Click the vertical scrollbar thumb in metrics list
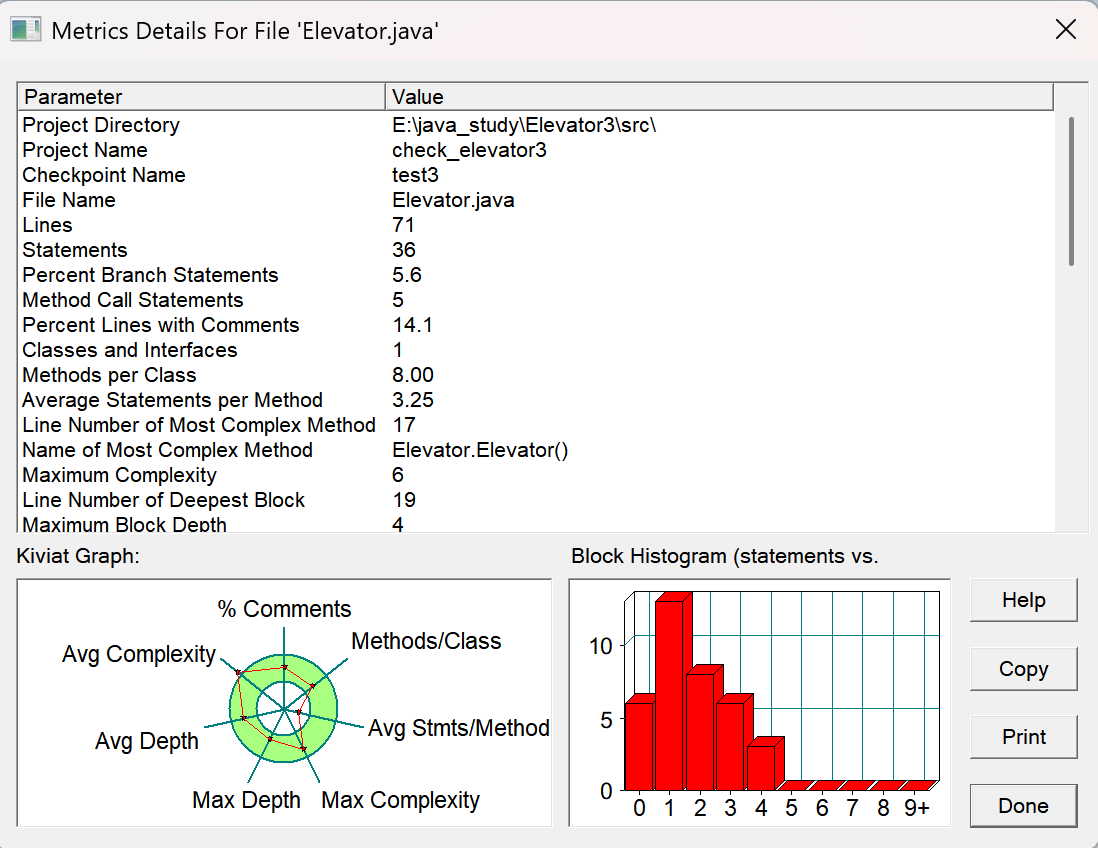The image size is (1098, 848). pyautogui.click(x=1071, y=191)
